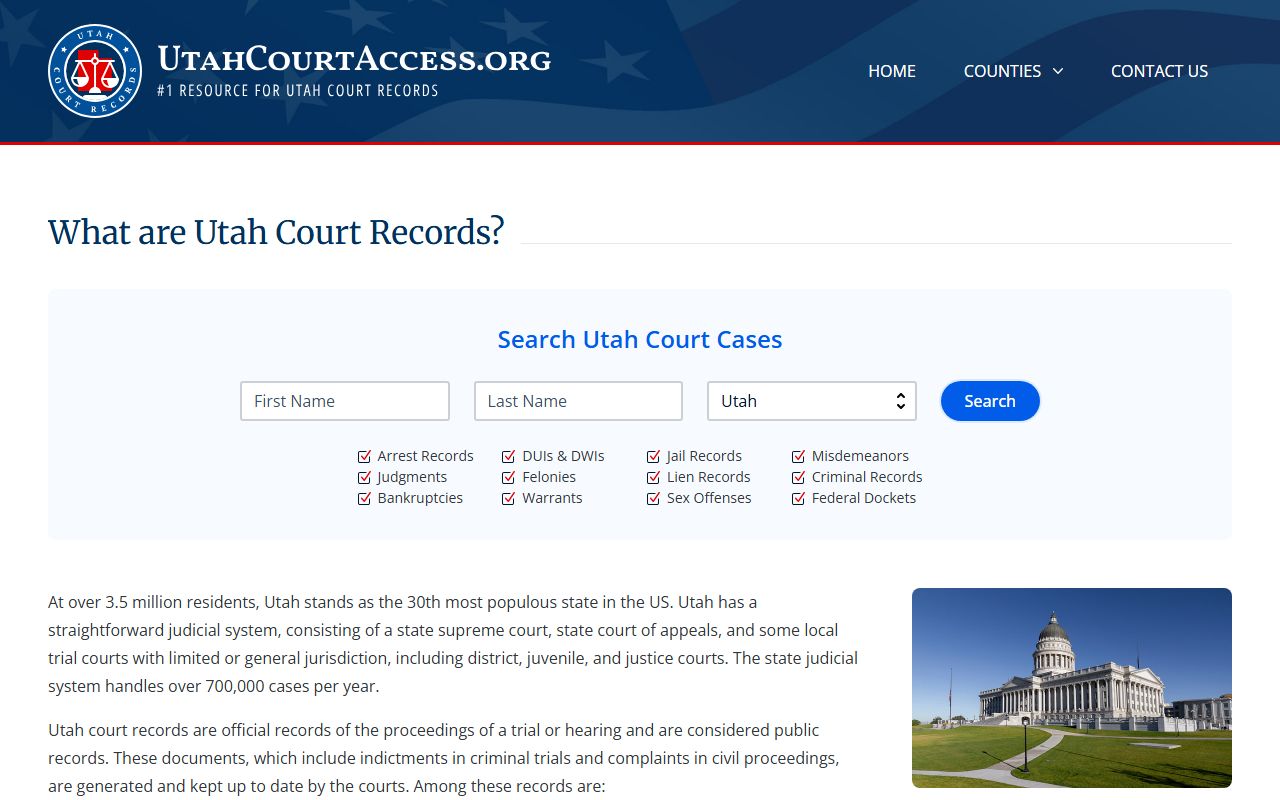Open the UtahCourtAccess.org site title link
The height and width of the screenshot is (800, 1280).
click(354, 59)
